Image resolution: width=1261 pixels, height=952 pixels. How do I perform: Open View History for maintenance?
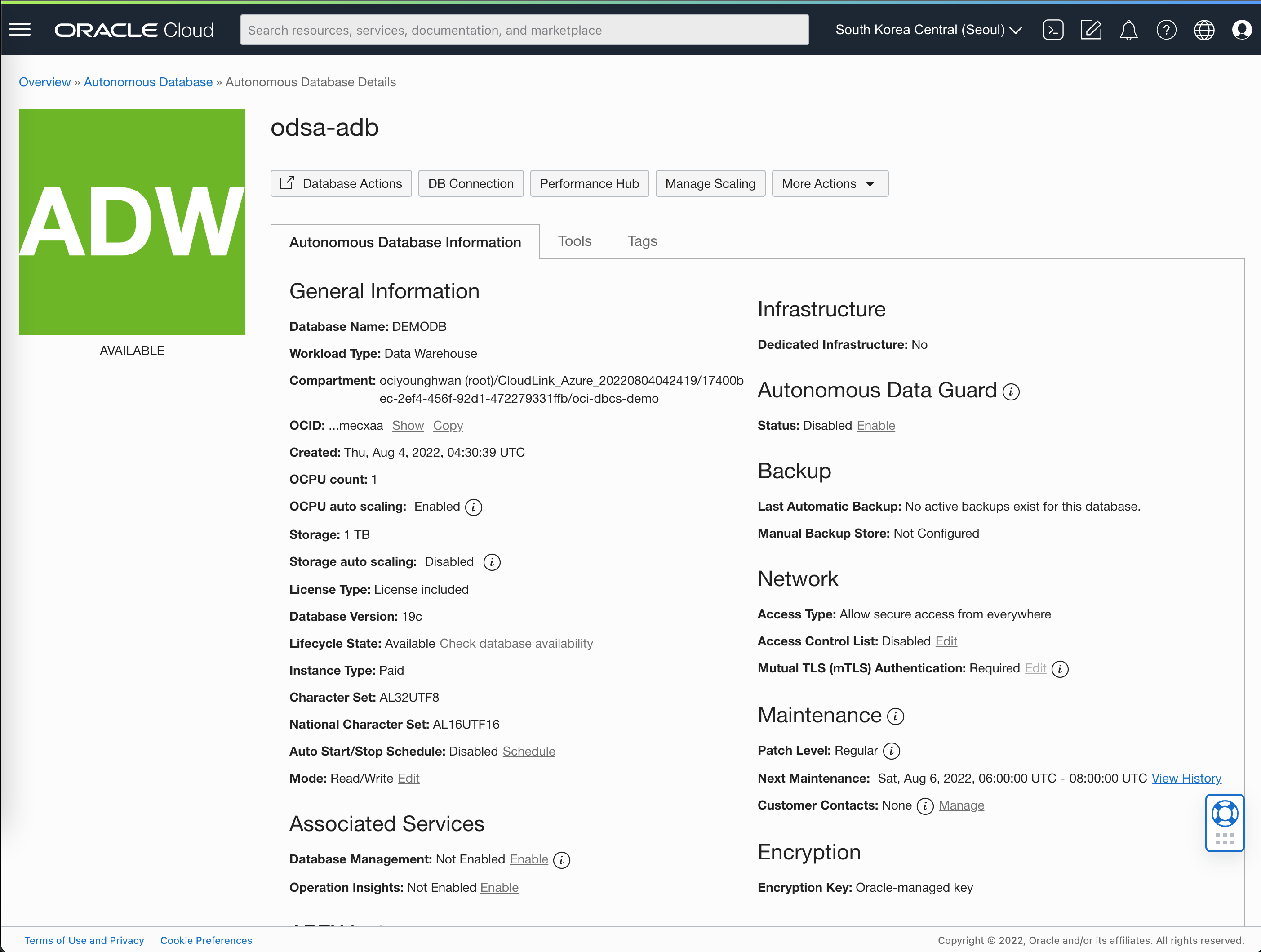click(x=1186, y=779)
